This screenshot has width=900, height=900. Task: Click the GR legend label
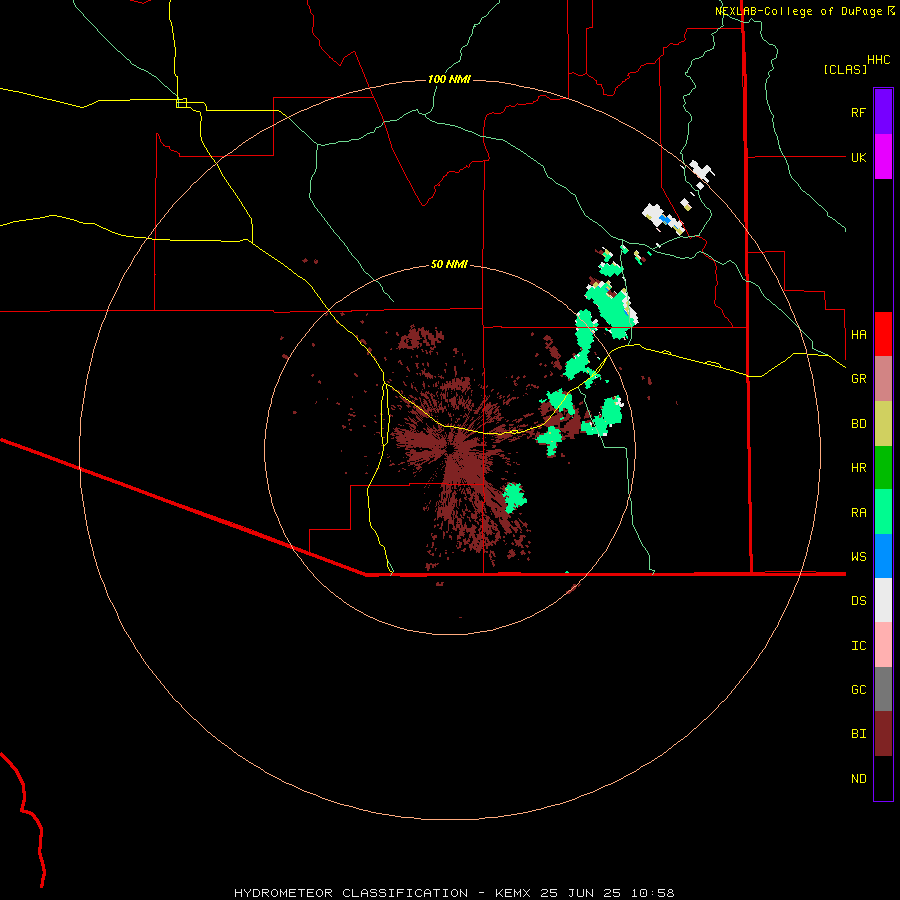point(858,379)
